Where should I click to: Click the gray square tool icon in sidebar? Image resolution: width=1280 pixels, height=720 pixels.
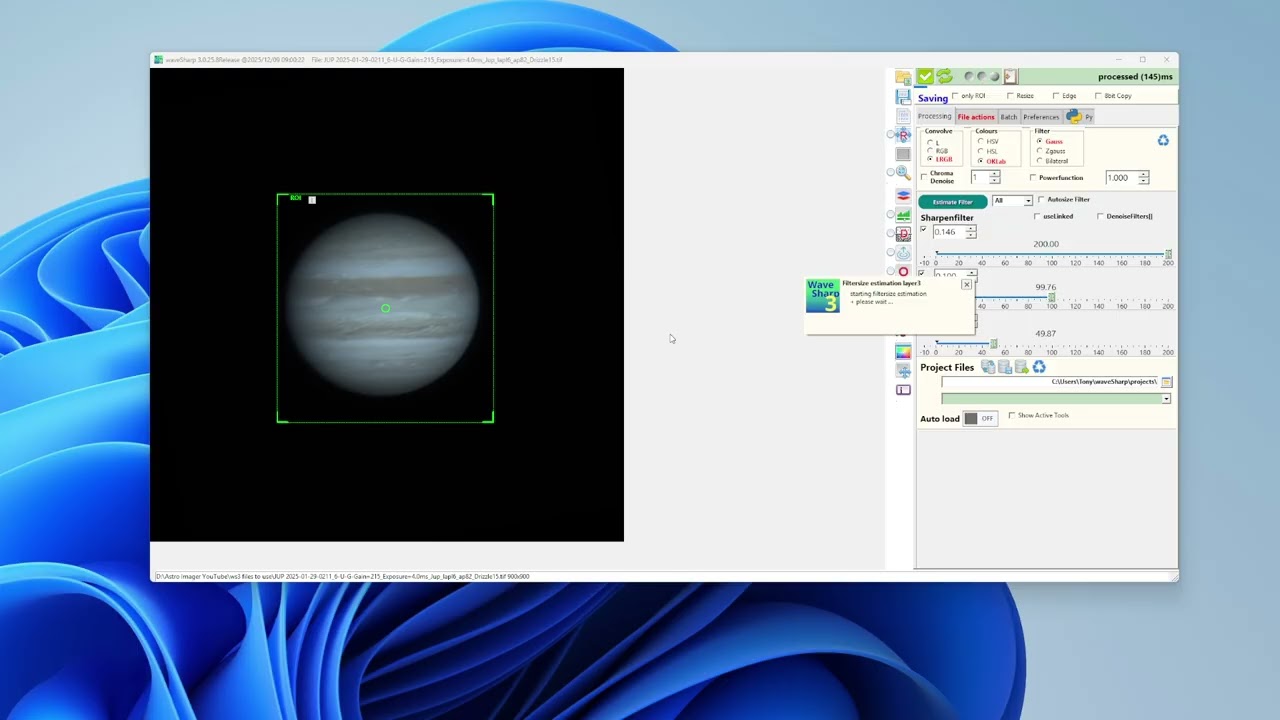903,154
